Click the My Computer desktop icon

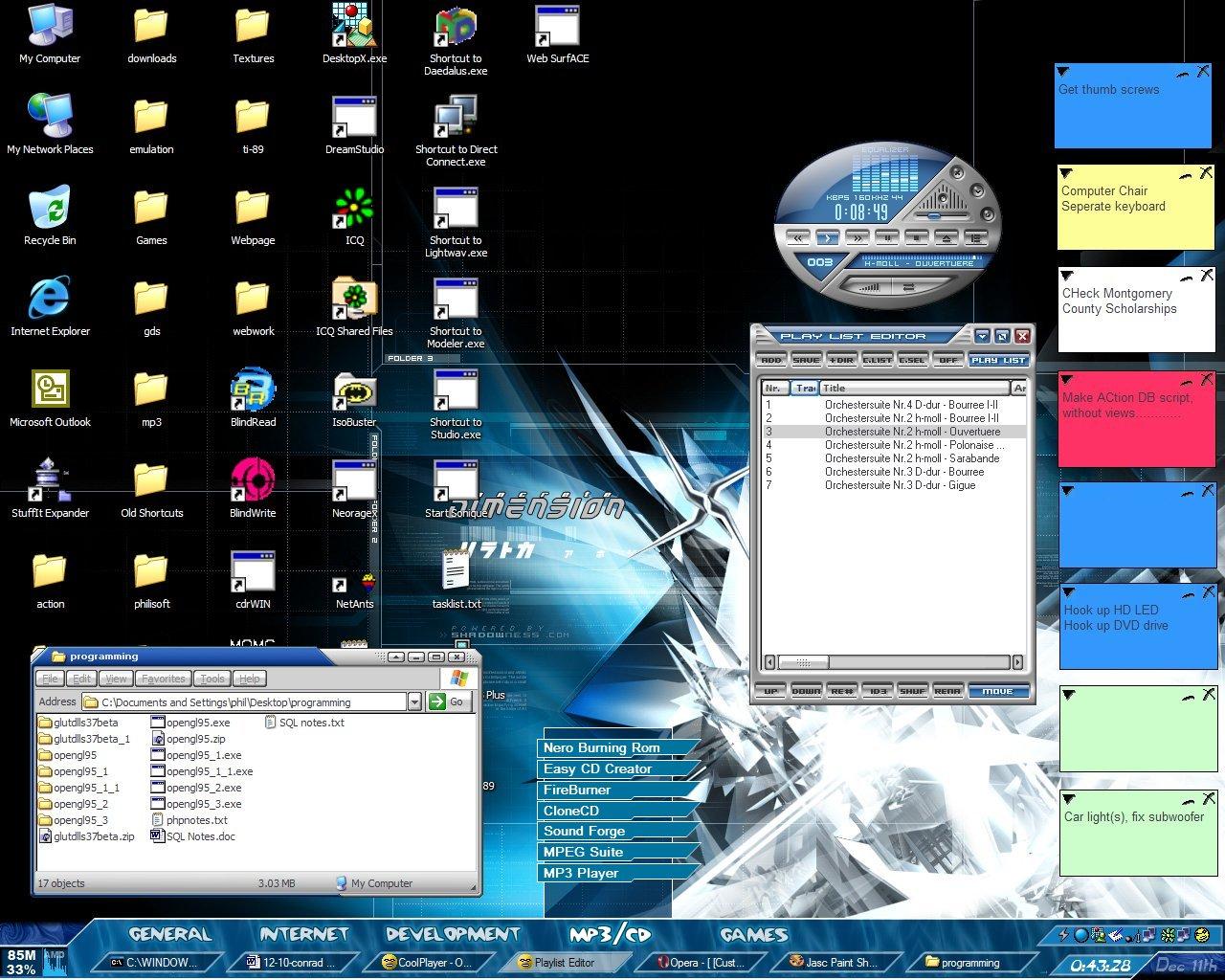pos(50,33)
